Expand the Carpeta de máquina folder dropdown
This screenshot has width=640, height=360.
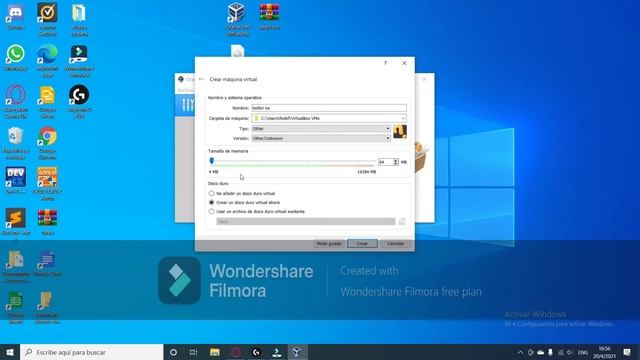point(403,118)
